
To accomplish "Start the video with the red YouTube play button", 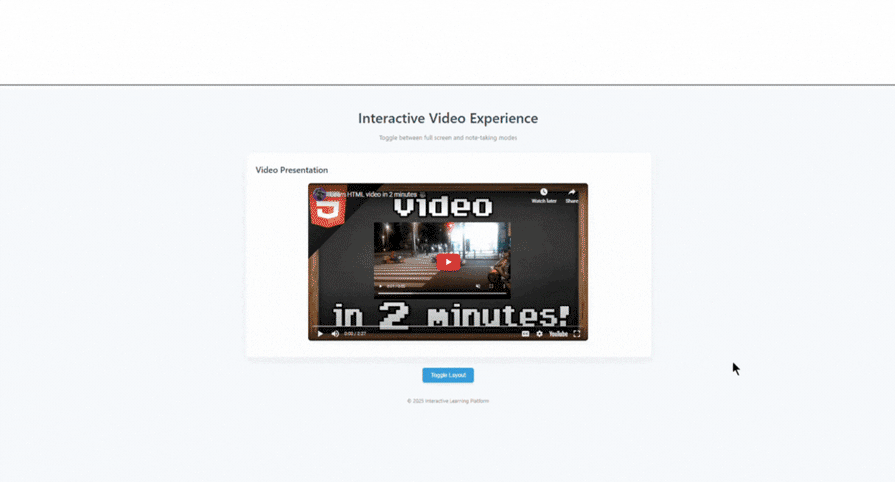I will (x=448, y=262).
